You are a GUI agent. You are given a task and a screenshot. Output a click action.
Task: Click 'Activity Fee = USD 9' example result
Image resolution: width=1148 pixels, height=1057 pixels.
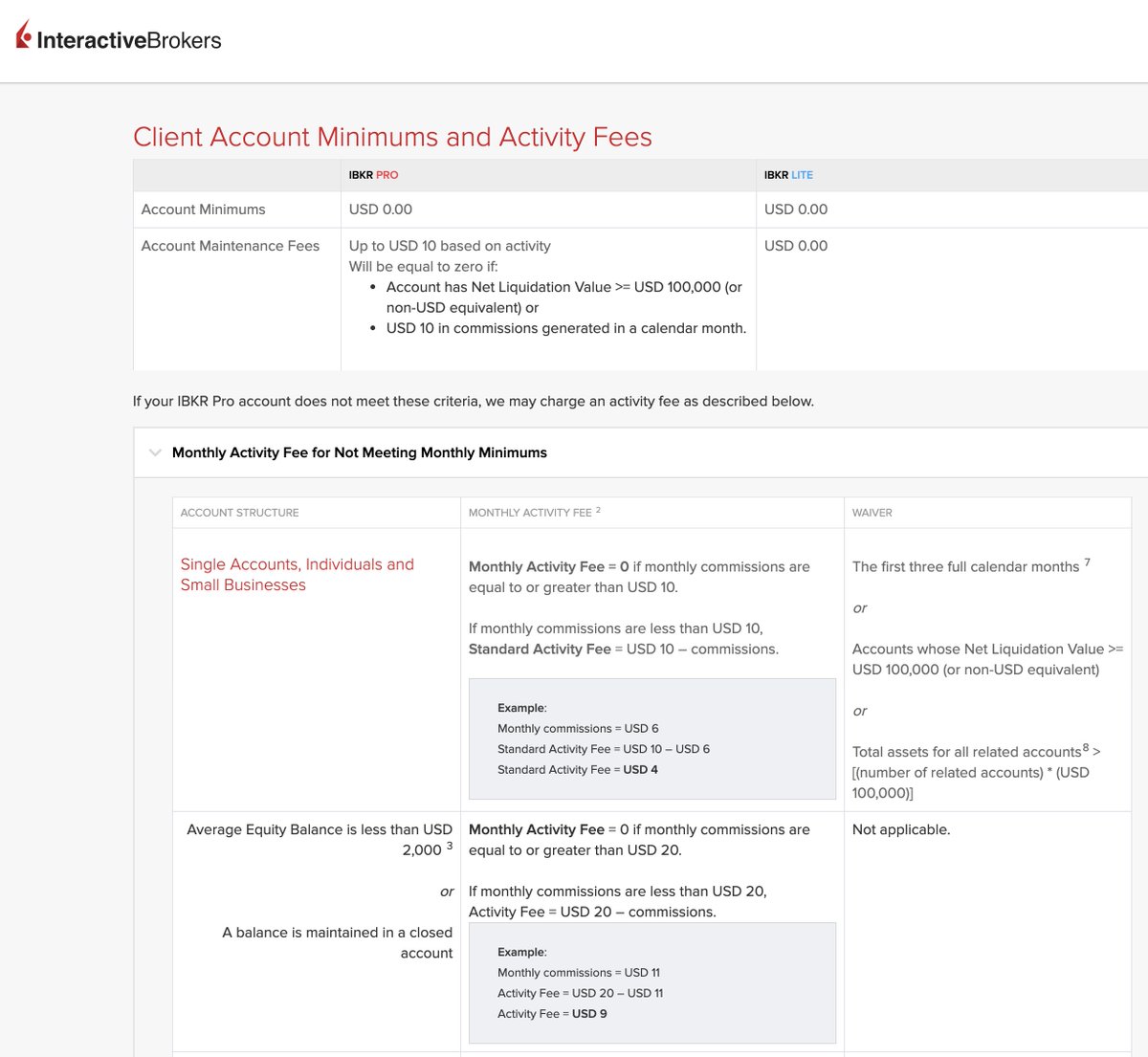pos(552,1014)
